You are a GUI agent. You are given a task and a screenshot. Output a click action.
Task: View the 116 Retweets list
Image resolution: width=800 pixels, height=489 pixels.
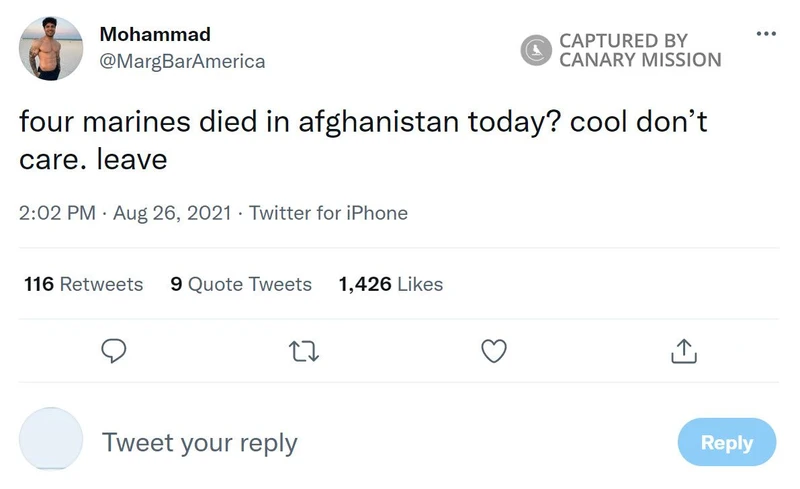pos(84,284)
